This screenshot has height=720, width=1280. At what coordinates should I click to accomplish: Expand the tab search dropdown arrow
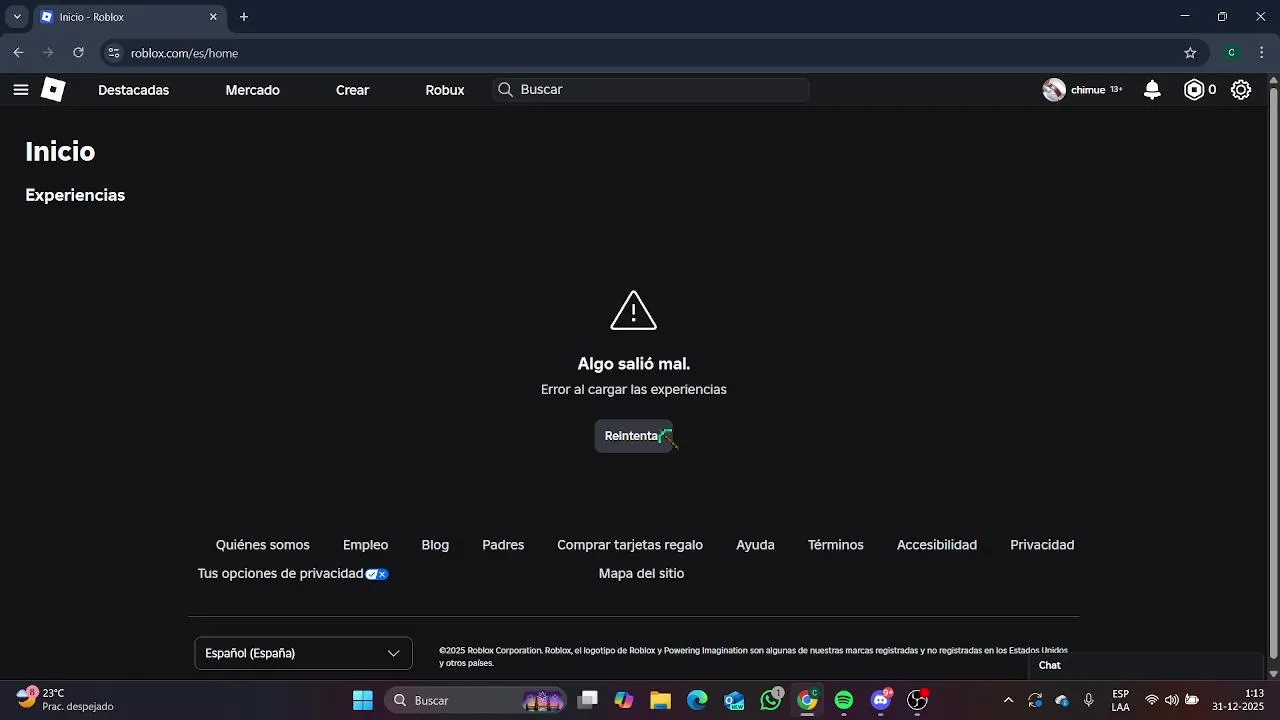(17, 17)
